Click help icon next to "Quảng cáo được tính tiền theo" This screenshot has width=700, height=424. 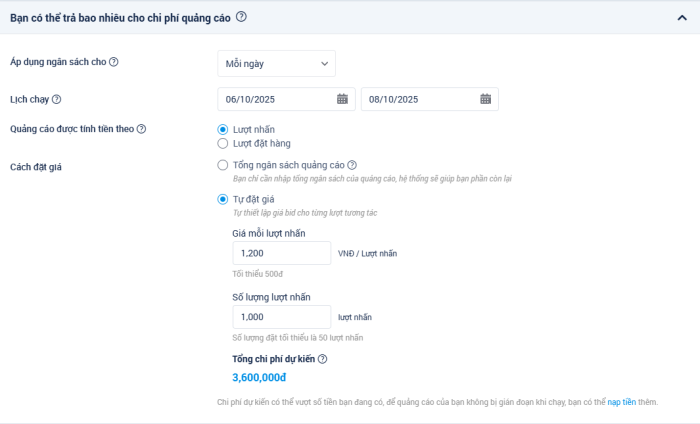point(141,129)
